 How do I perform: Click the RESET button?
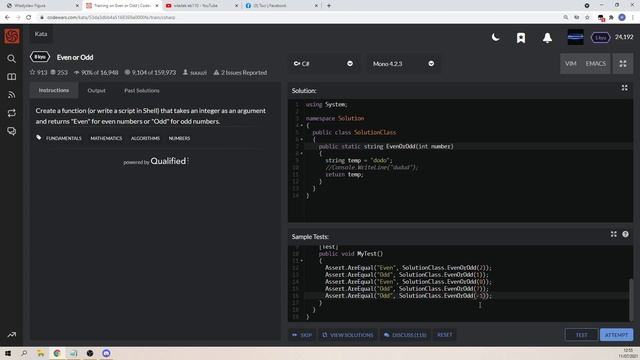tap(444, 335)
